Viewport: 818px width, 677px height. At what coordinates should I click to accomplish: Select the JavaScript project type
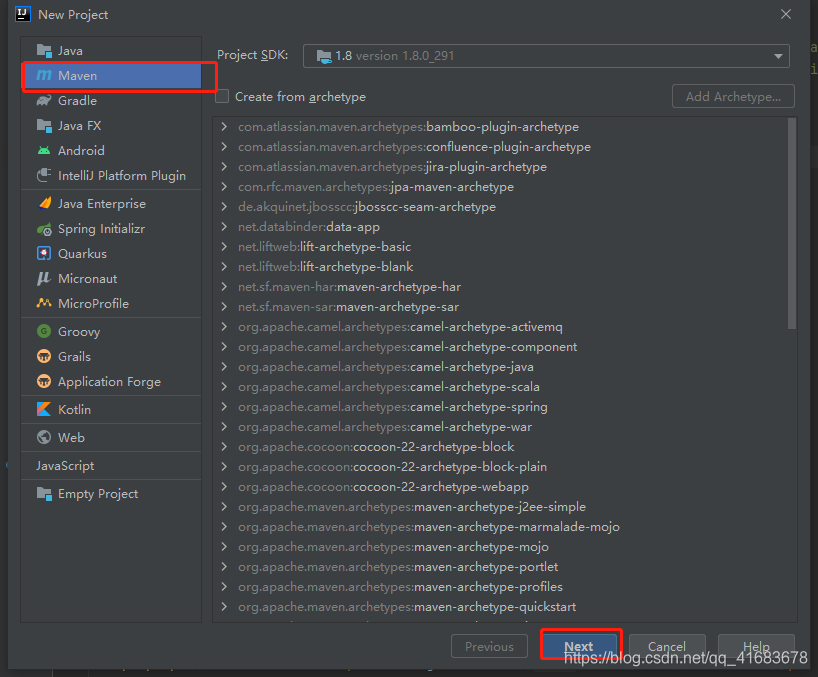(65, 466)
